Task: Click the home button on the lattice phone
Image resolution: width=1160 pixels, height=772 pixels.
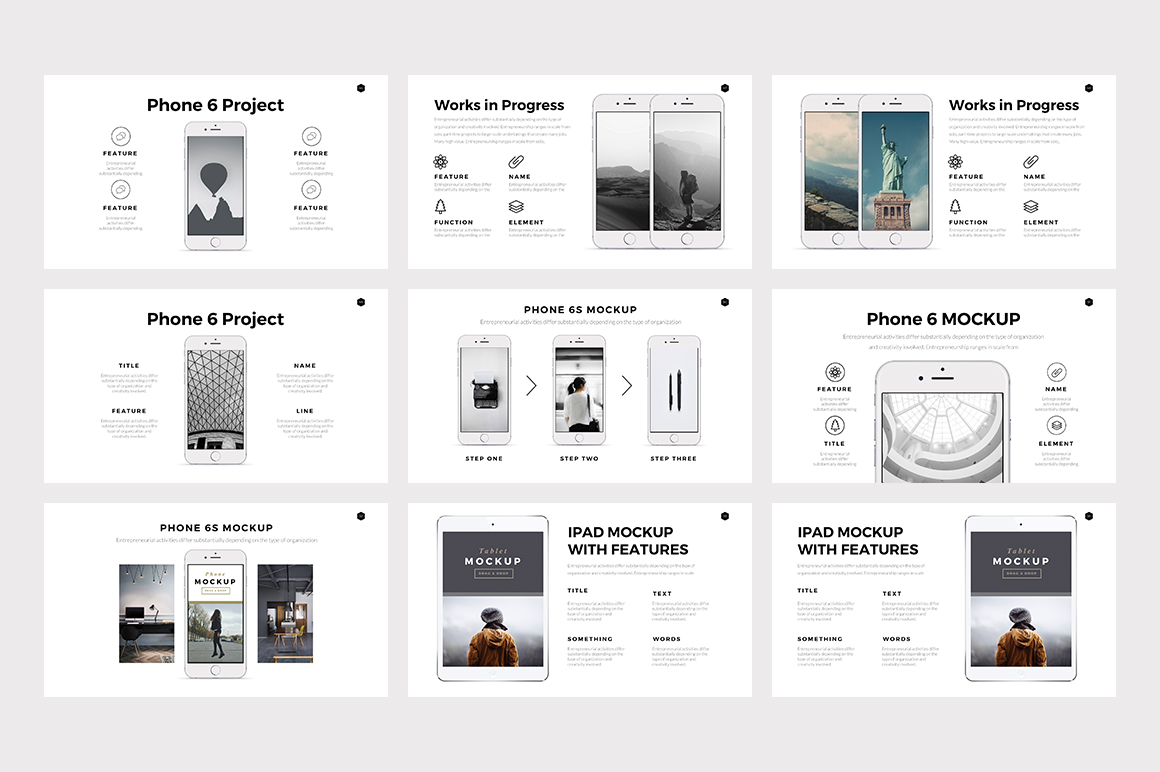Action: [x=215, y=456]
